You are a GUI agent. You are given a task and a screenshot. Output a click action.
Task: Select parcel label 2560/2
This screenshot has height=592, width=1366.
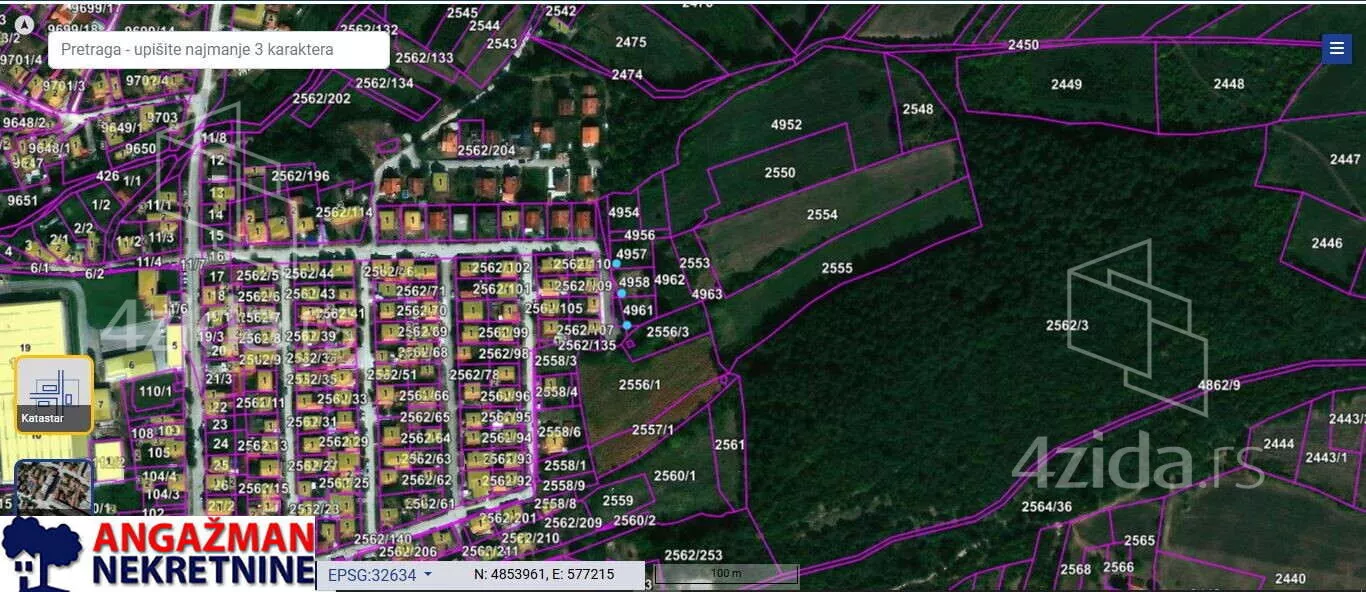pos(634,520)
